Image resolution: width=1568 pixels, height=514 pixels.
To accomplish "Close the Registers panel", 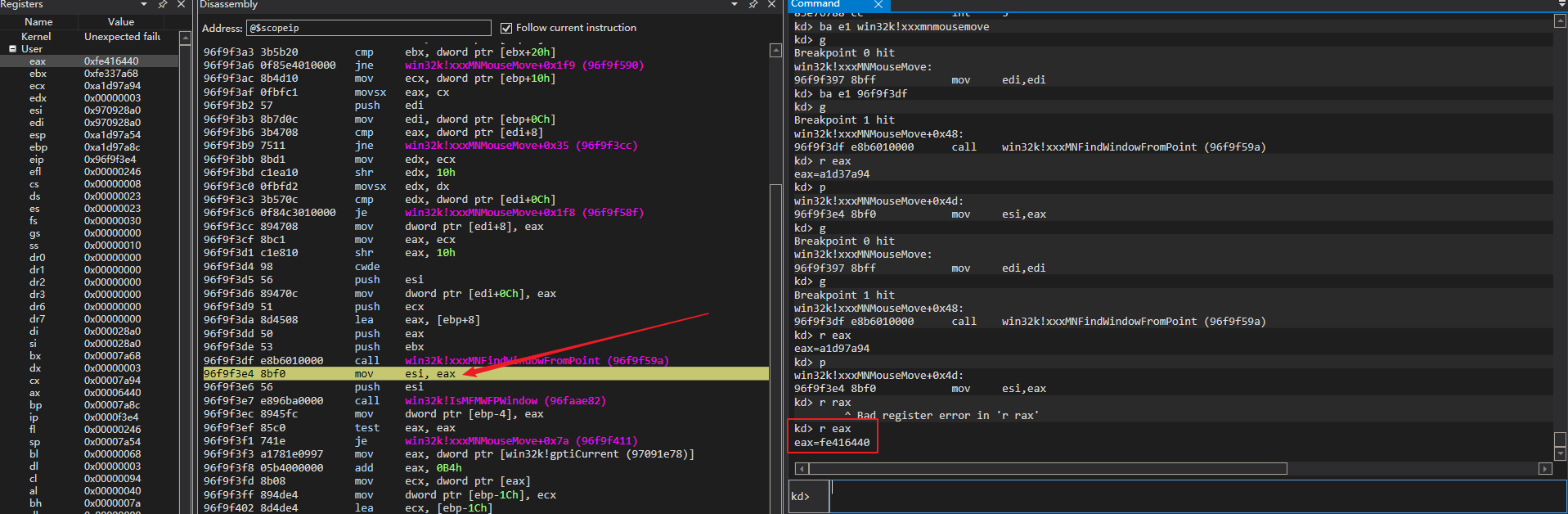I will coord(181,5).
